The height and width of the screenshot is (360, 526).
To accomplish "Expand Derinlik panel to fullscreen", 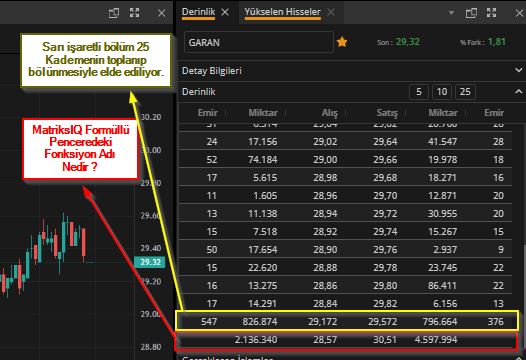I will (491, 13).
